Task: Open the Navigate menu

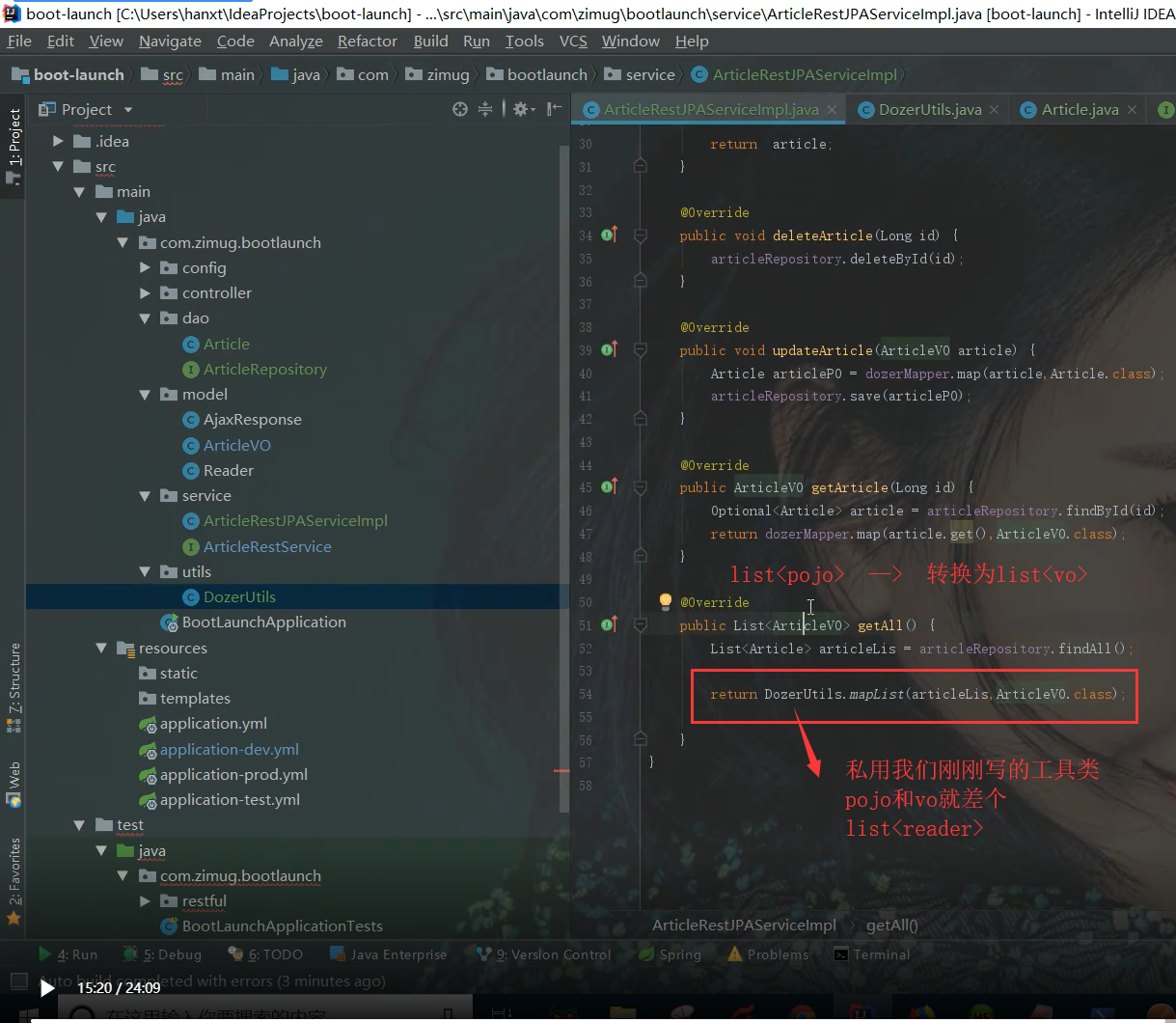Action: coord(170,41)
